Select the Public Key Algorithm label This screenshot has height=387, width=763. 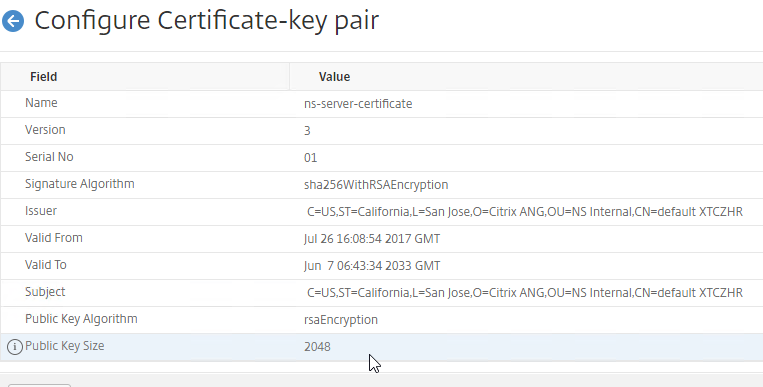81,319
